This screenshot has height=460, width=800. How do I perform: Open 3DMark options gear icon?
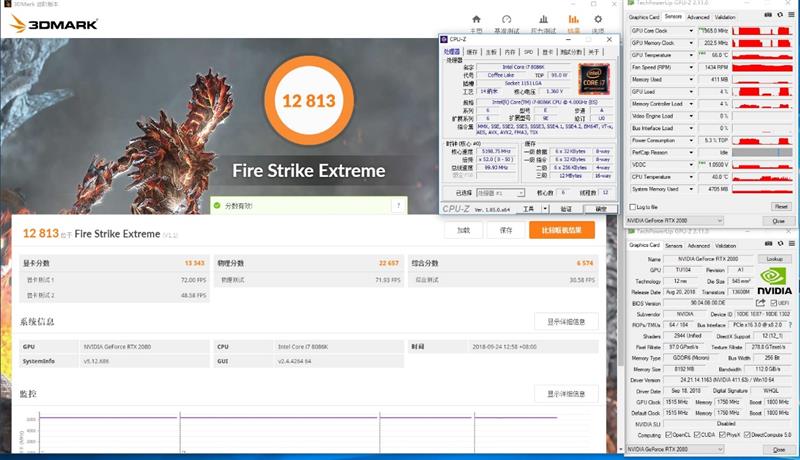tap(598, 19)
